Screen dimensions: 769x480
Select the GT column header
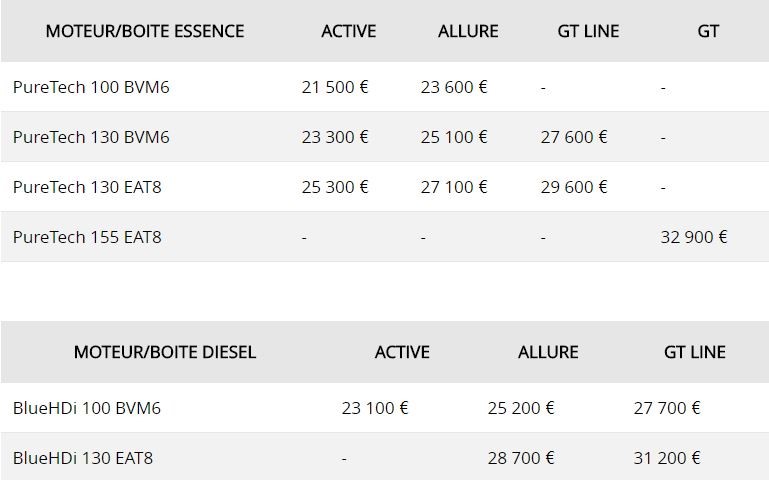708,31
